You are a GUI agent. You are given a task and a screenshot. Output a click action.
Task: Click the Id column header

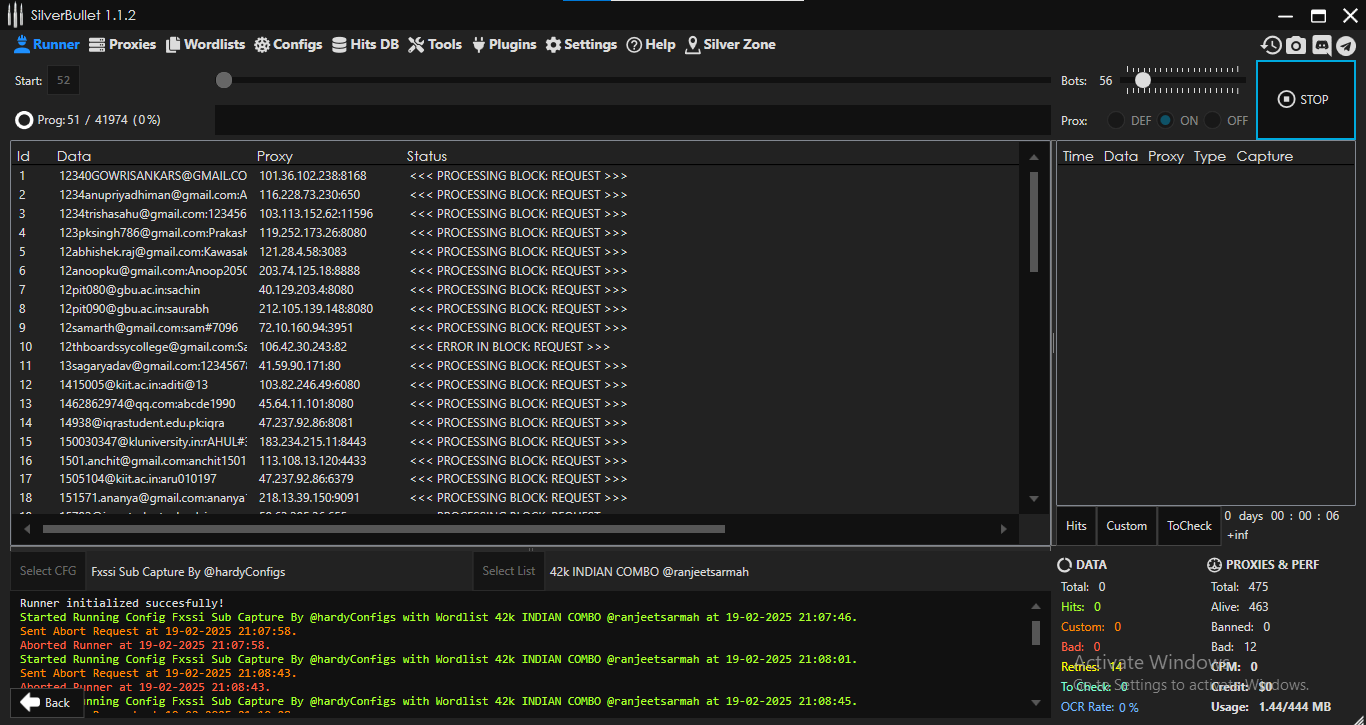pos(24,156)
